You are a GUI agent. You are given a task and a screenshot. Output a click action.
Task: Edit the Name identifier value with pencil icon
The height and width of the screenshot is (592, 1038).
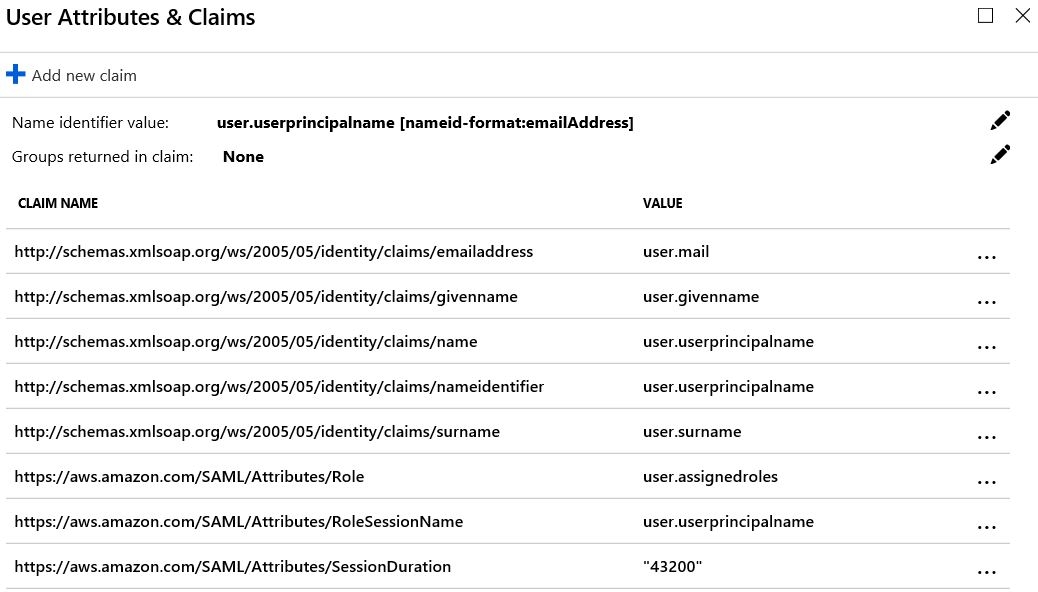point(1000,121)
